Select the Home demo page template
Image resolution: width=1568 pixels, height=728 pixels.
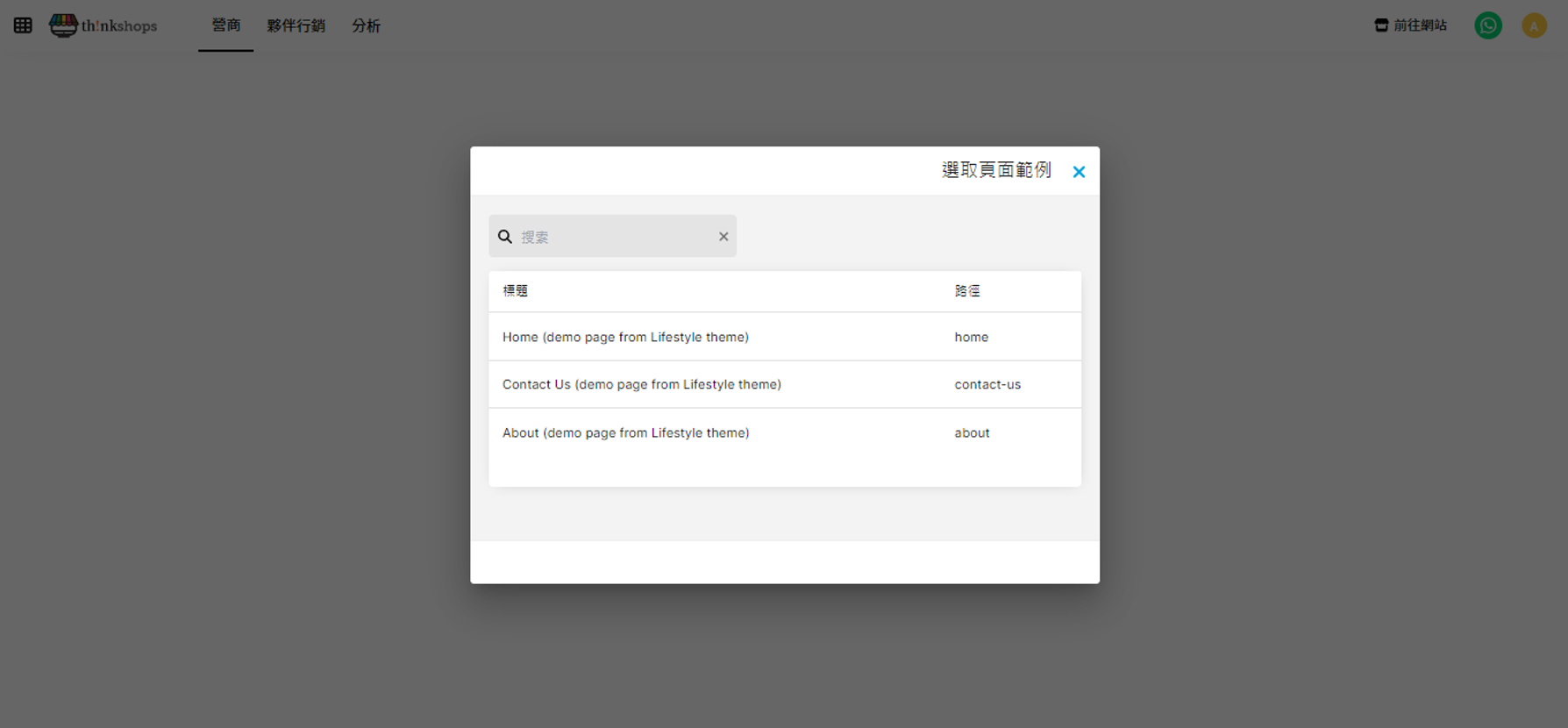(625, 337)
